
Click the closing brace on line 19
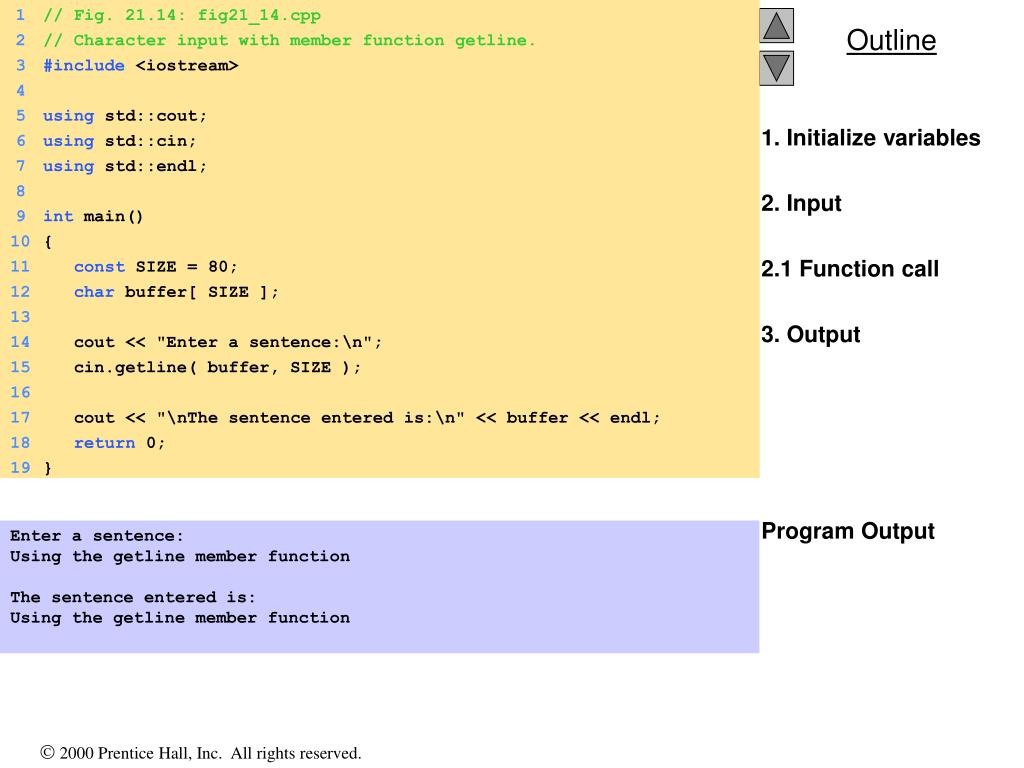48,468
